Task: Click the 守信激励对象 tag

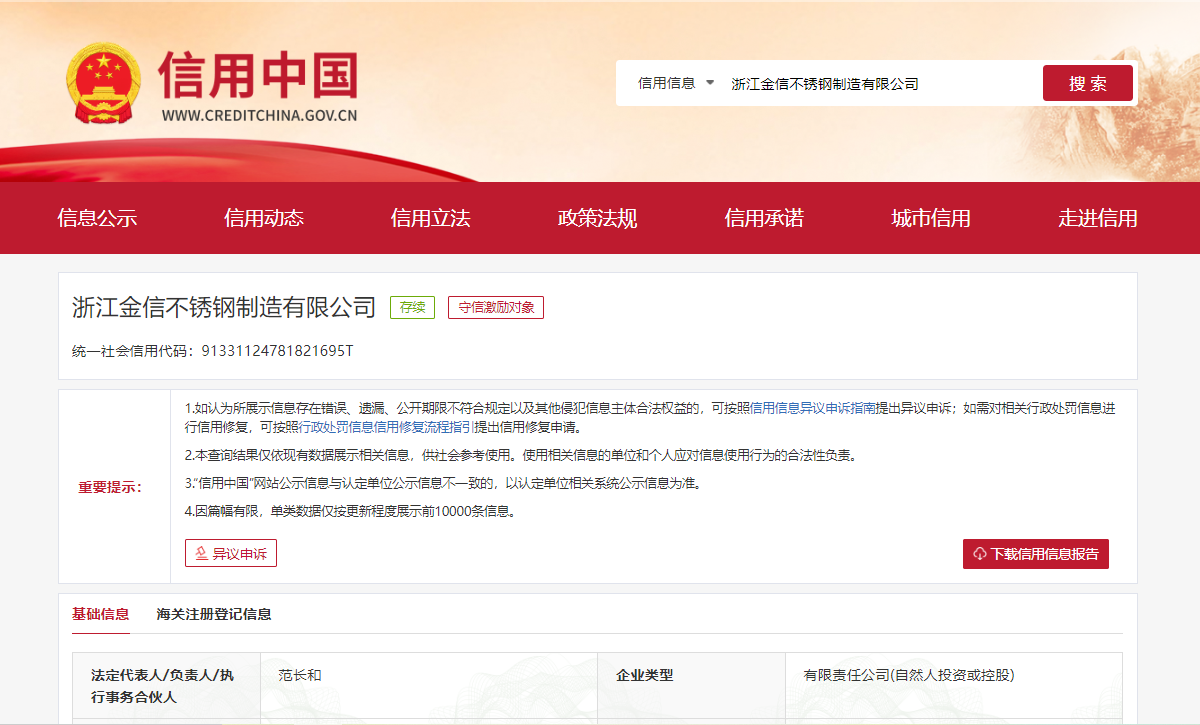Action: click(496, 308)
